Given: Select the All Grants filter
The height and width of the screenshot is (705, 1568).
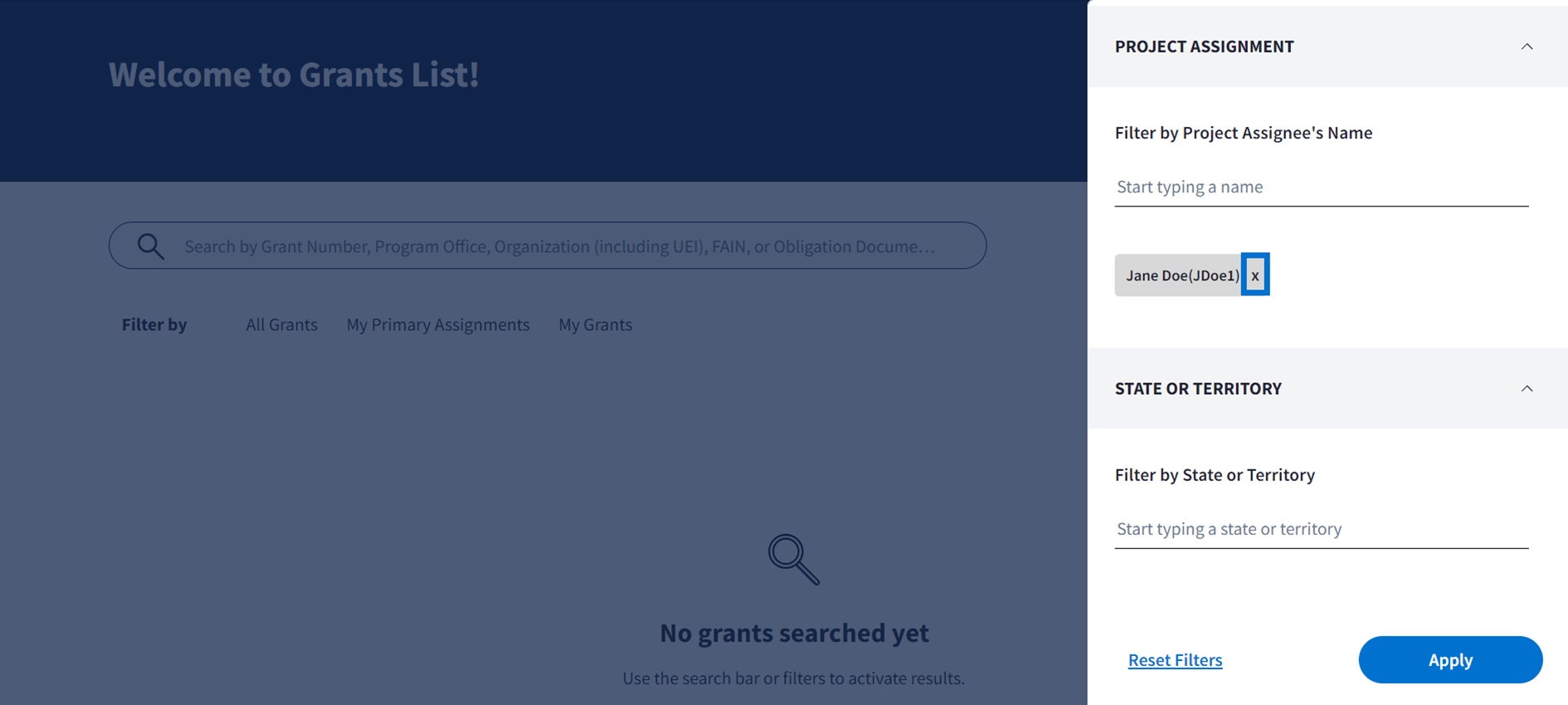Looking at the screenshot, I should coord(281,325).
